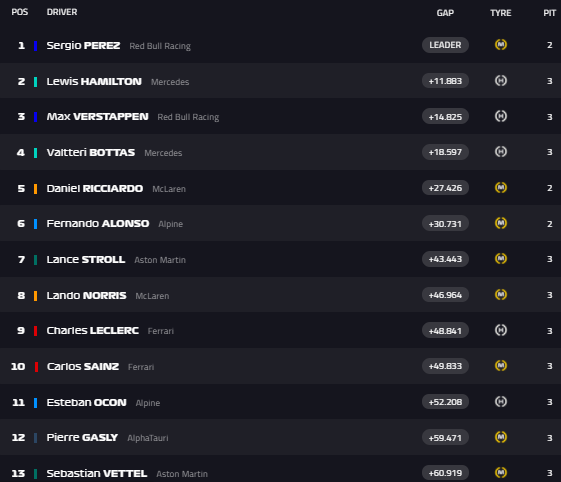This screenshot has height=482, width=561.
Task: Click Esteban Ocon's hard tyre icon
Action: [x=501, y=402]
